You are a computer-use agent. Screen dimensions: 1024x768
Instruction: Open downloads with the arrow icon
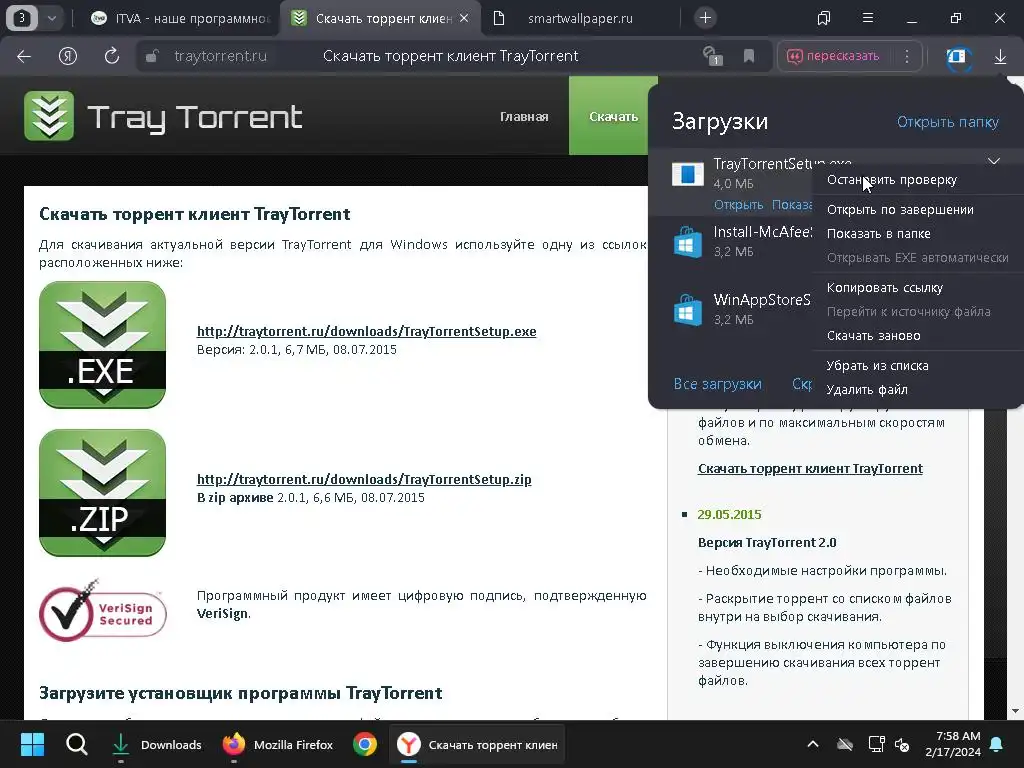pos(1000,57)
